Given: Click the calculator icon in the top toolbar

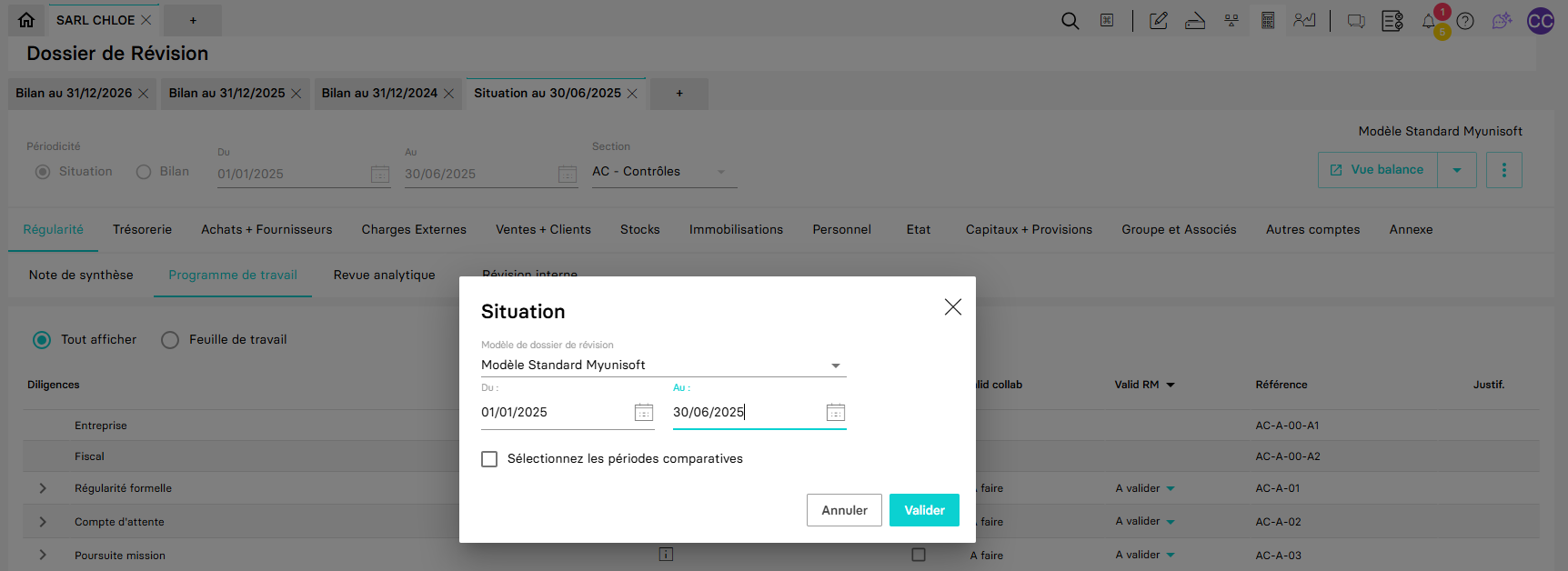Looking at the screenshot, I should click(x=1267, y=20).
